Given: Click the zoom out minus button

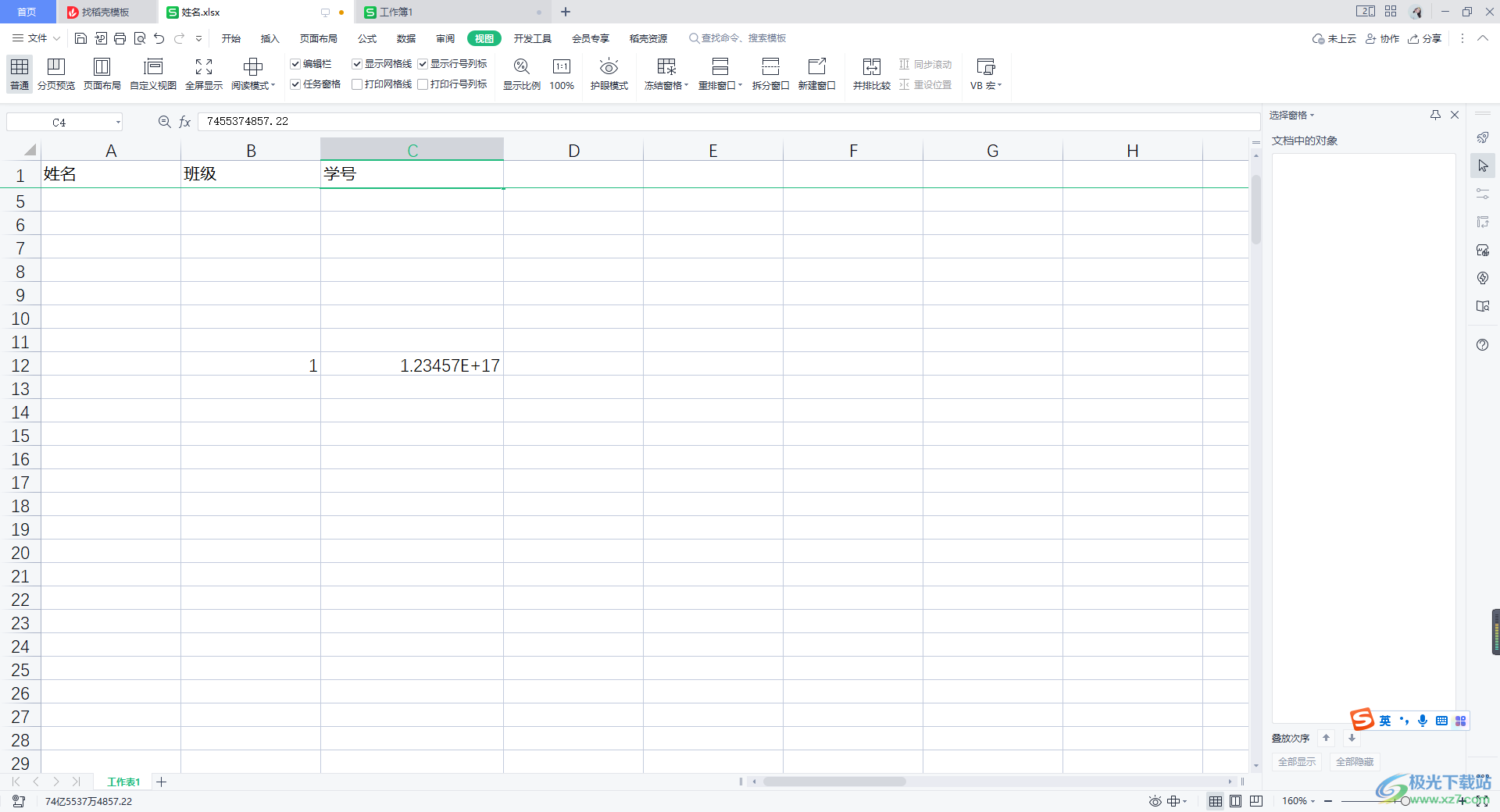Looking at the screenshot, I should point(1328,801).
